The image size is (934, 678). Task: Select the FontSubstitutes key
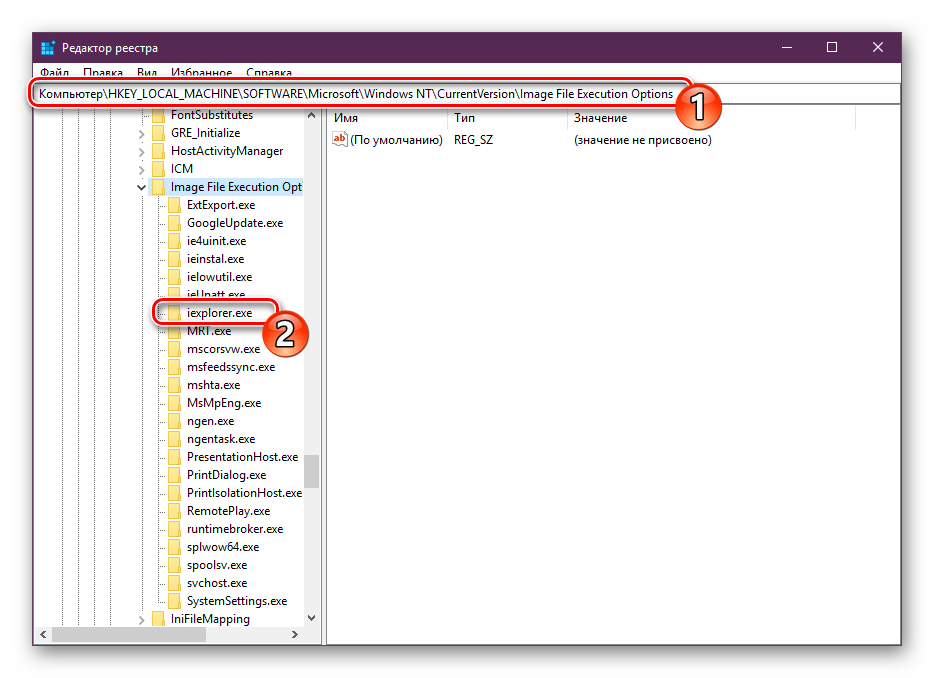(211, 115)
